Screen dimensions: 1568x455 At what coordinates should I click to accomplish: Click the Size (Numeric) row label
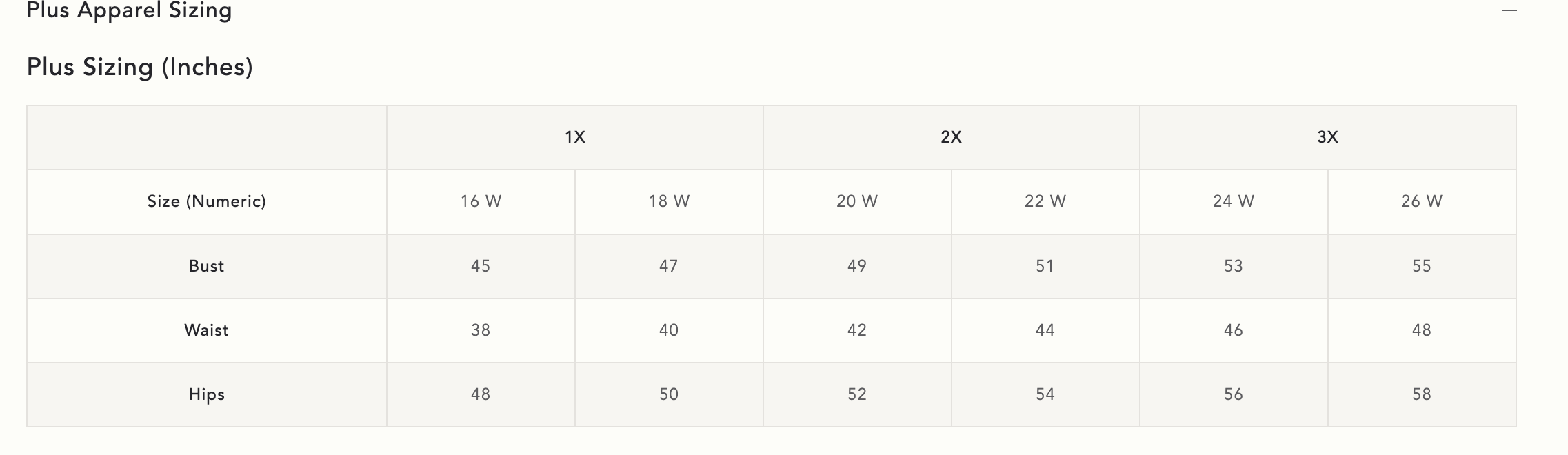pyautogui.click(x=206, y=201)
